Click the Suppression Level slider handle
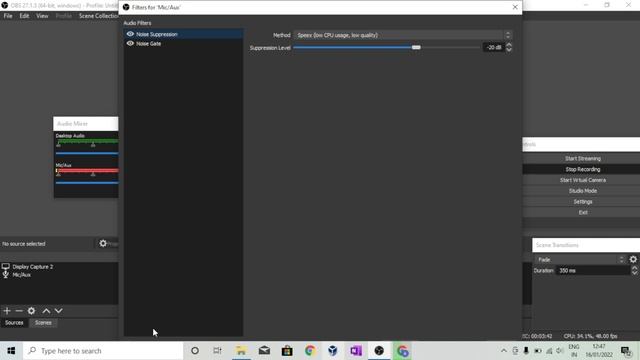 [416, 47]
